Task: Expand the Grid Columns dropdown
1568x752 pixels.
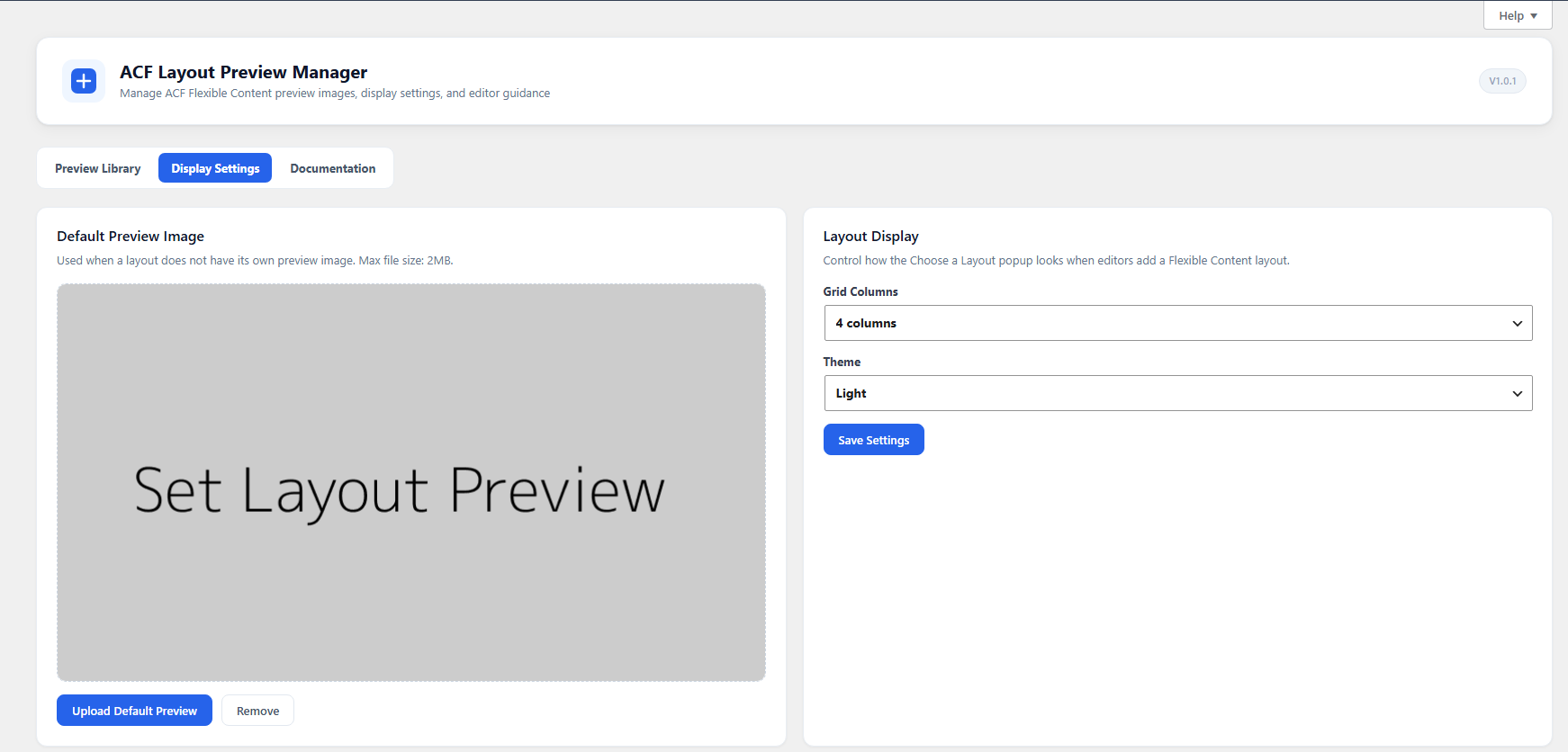Action: pyautogui.click(x=1178, y=323)
